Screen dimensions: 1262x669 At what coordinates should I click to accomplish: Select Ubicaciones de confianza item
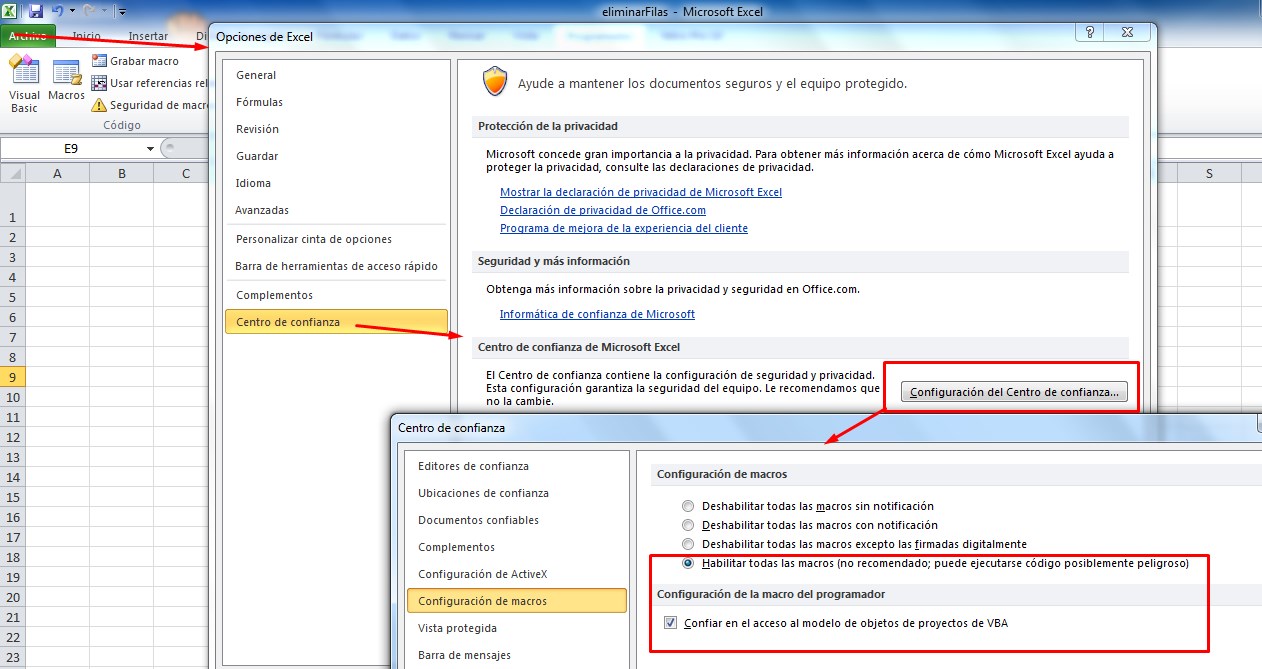point(516,493)
